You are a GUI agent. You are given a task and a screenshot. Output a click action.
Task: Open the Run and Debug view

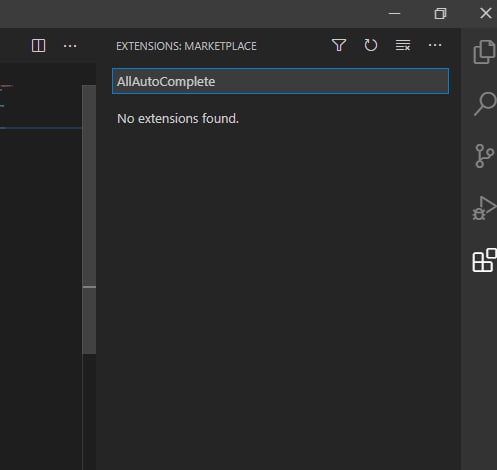click(x=484, y=208)
